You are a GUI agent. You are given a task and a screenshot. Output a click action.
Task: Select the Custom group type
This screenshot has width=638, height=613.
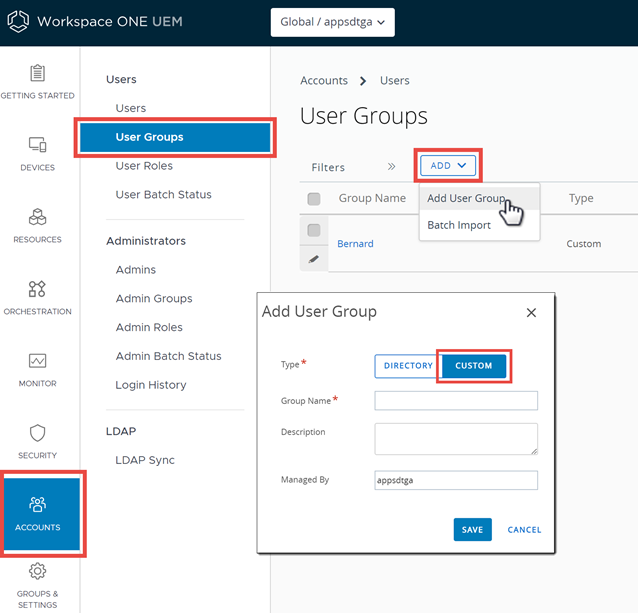[x=474, y=366]
